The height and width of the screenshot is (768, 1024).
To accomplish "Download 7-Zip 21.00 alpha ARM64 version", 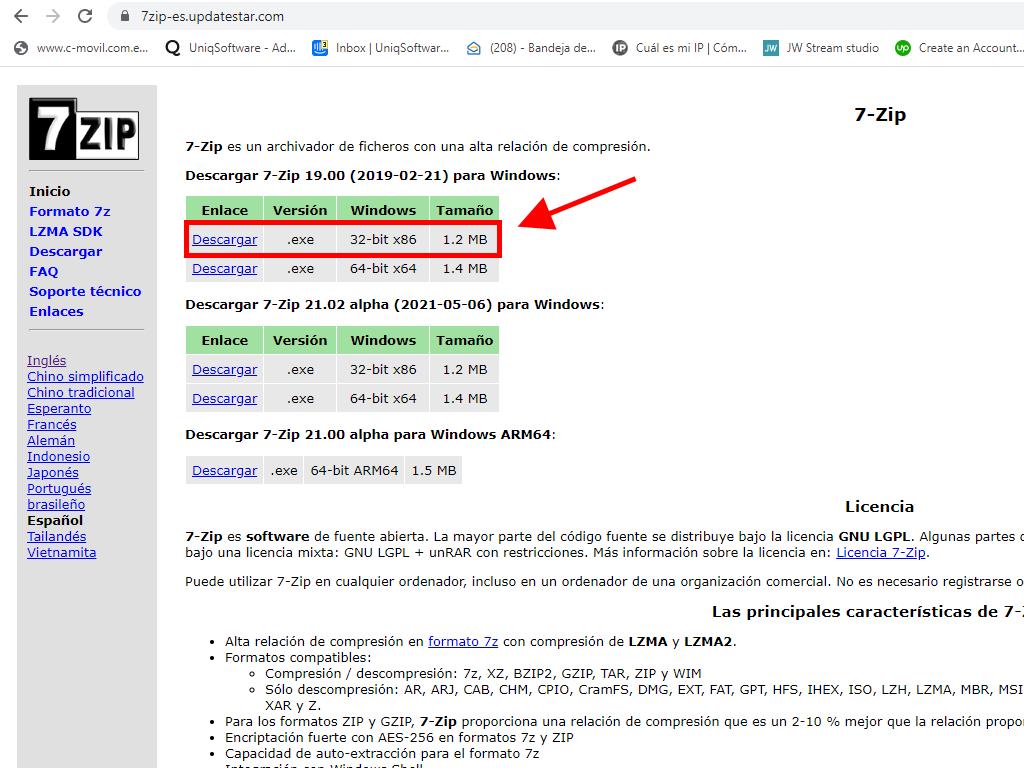I will point(224,470).
